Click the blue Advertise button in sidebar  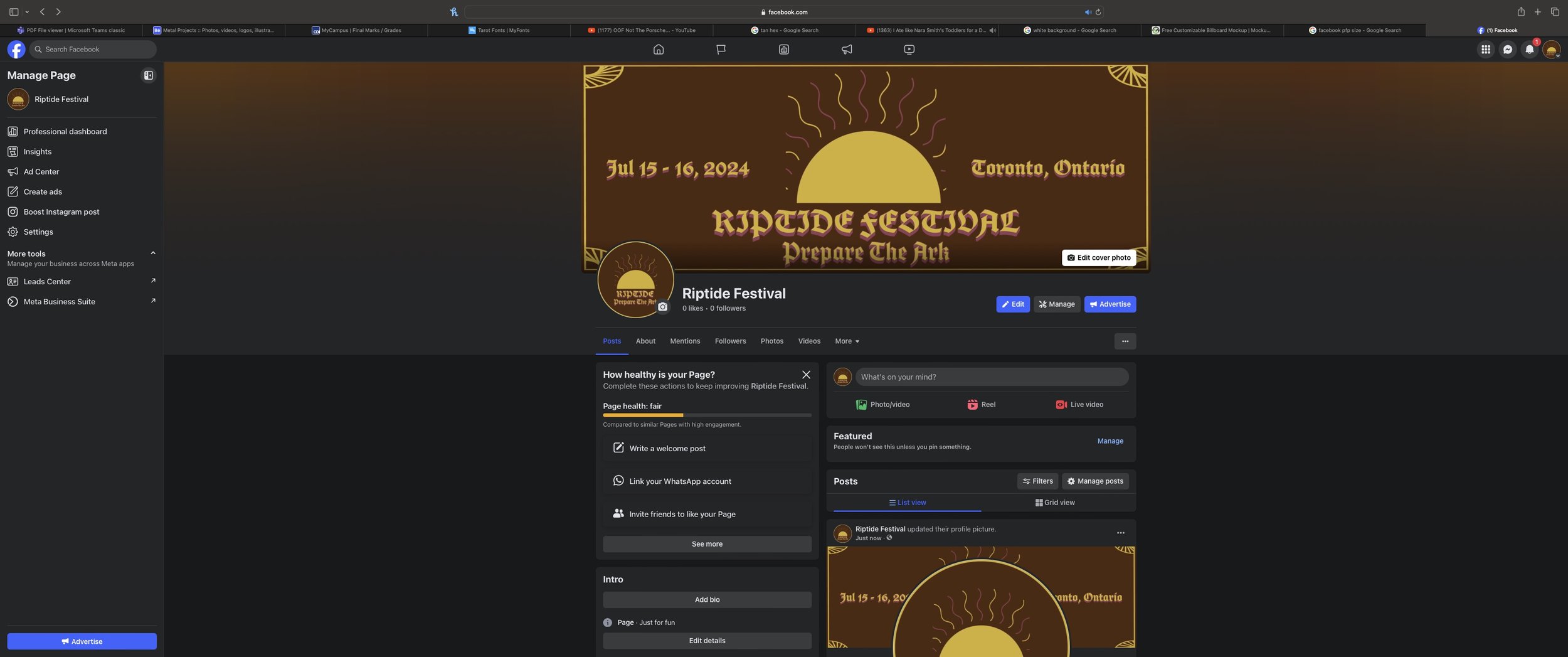(82, 641)
